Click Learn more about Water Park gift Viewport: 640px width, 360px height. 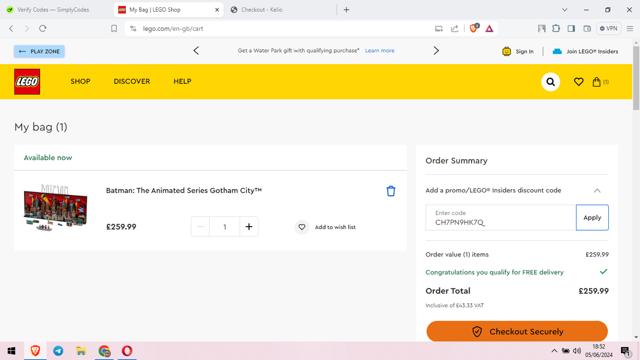point(380,51)
